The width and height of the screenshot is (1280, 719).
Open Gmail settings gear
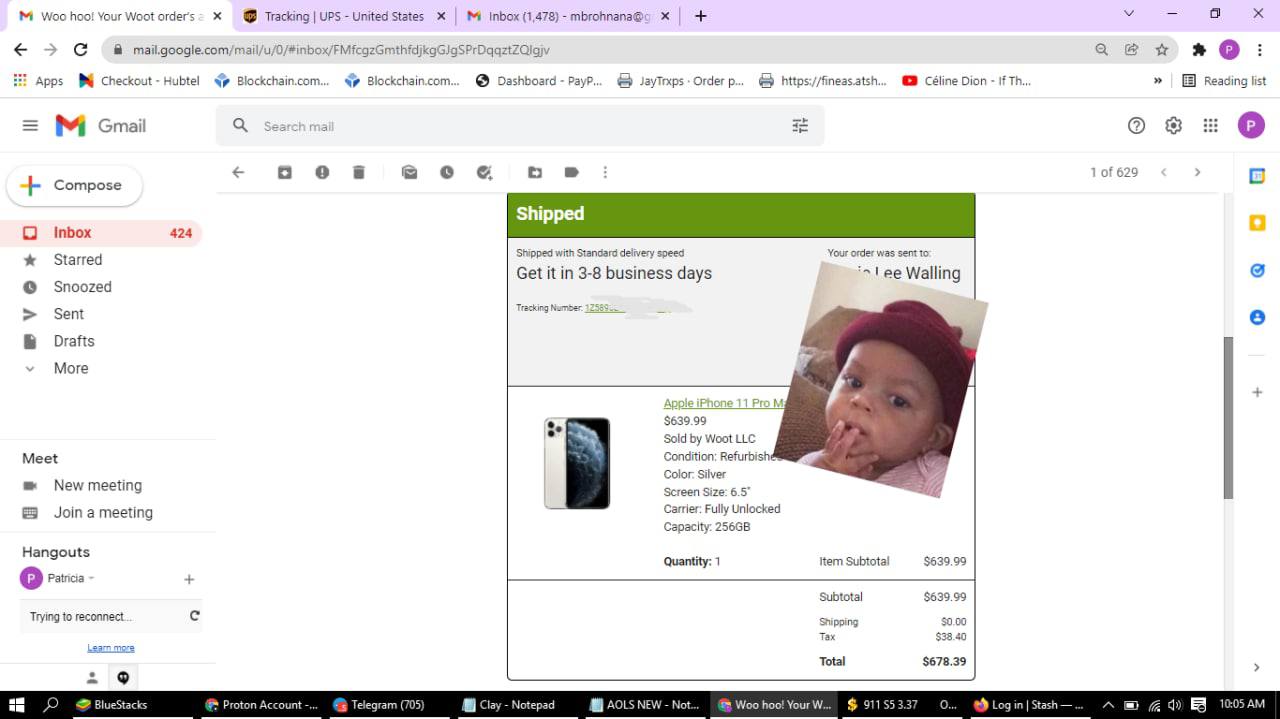1173,125
